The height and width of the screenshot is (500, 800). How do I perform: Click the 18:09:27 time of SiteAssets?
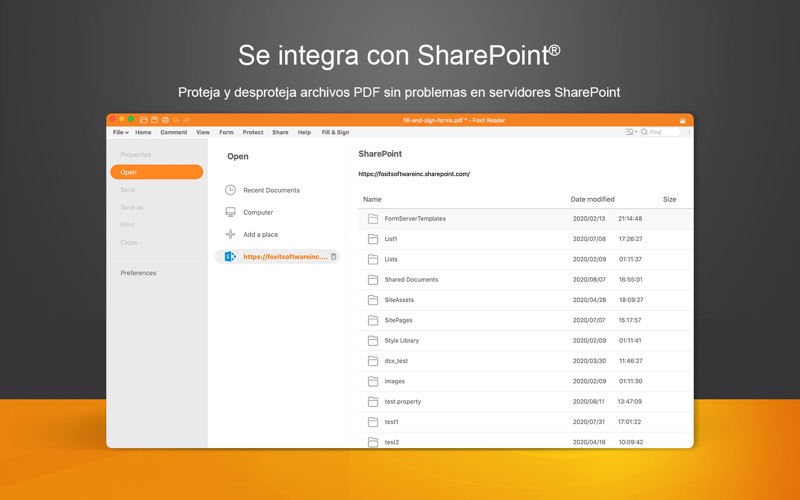[631, 300]
